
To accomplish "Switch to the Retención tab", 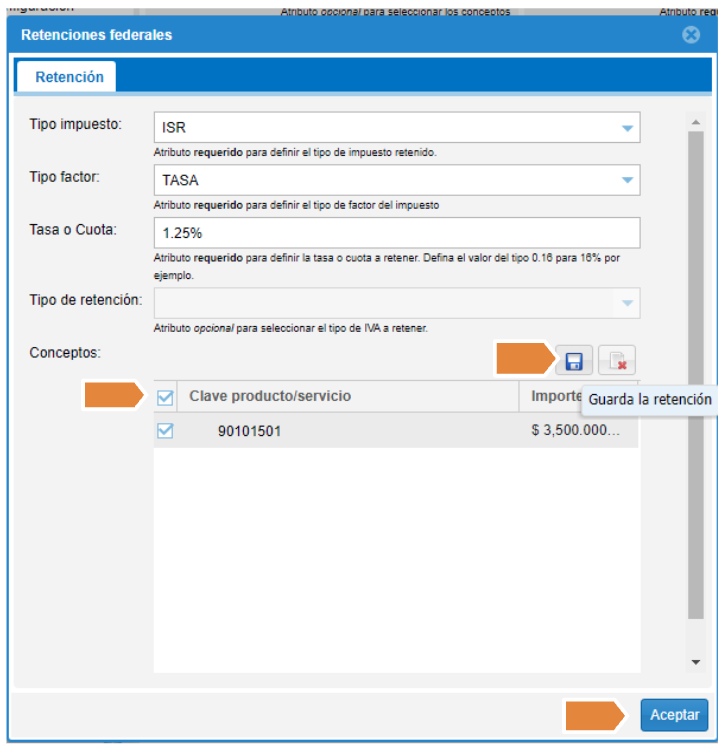I will (x=69, y=77).
